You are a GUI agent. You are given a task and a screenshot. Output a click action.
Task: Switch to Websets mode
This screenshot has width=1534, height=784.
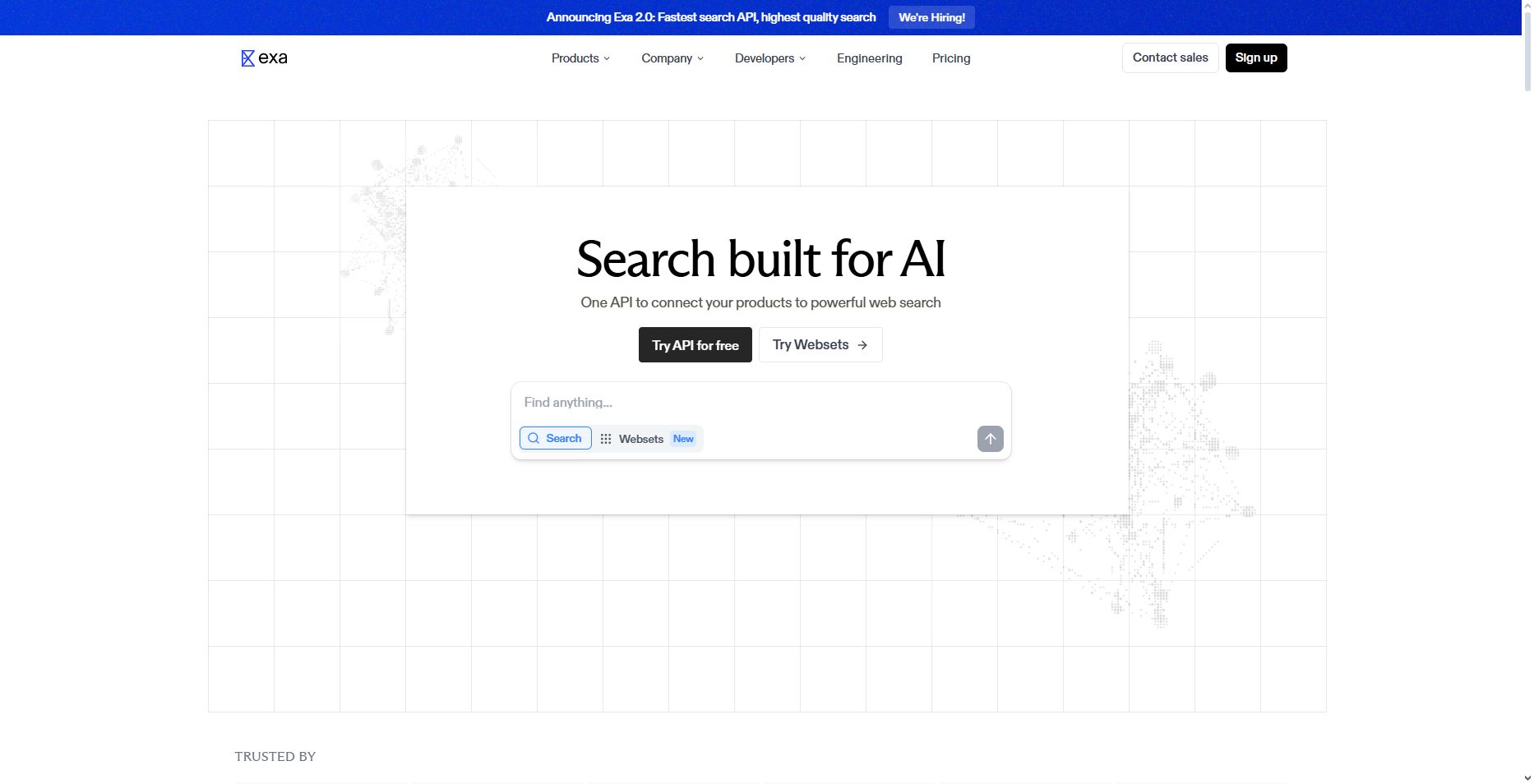[649, 439]
